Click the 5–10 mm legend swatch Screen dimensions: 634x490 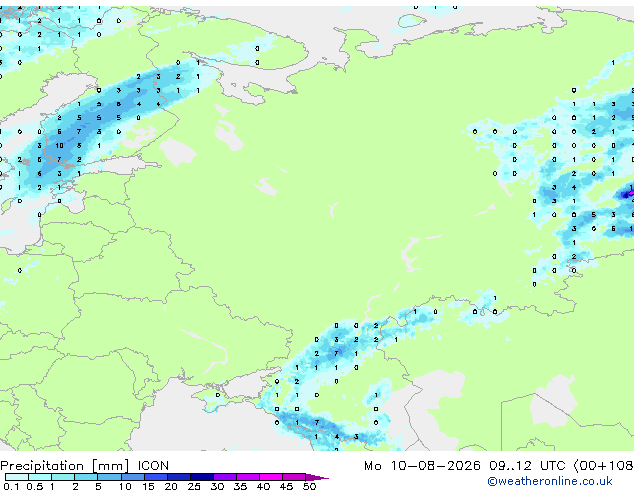tap(110, 477)
